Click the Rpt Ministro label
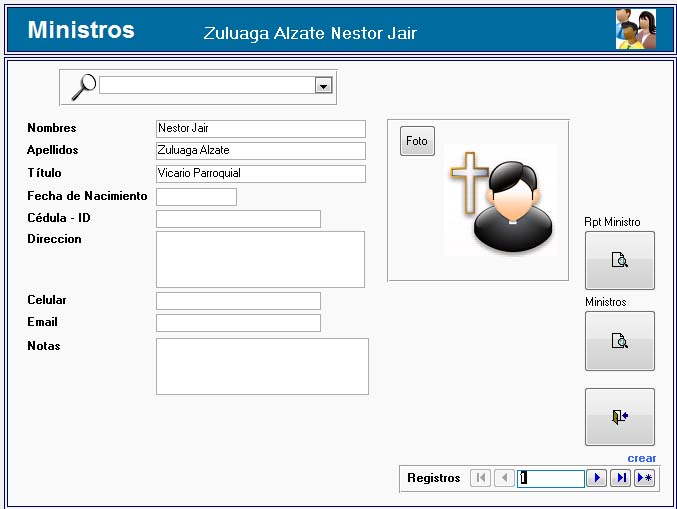The height and width of the screenshot is (509, 677). click(612, 222)
